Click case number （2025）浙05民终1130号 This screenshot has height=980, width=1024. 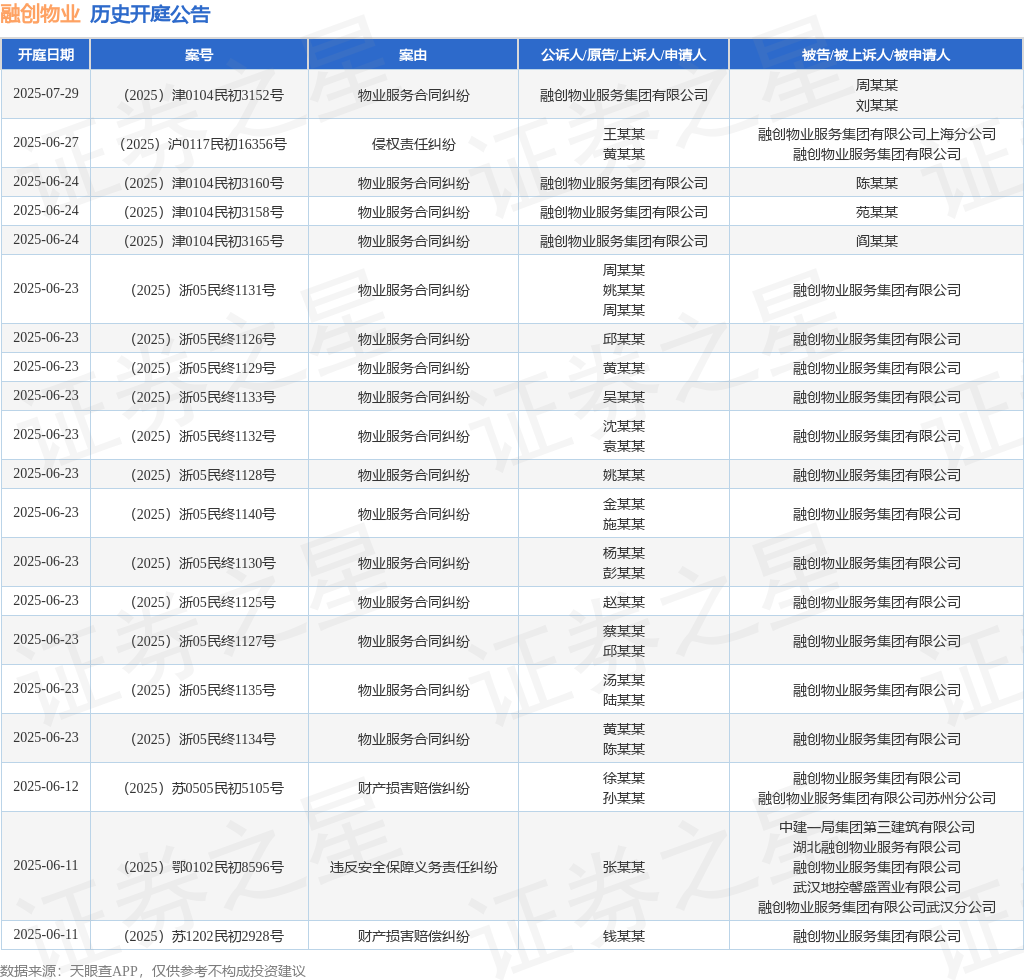204,563
